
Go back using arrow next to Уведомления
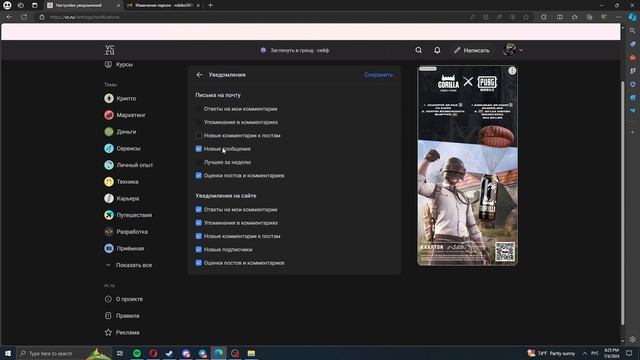(199, 75)
